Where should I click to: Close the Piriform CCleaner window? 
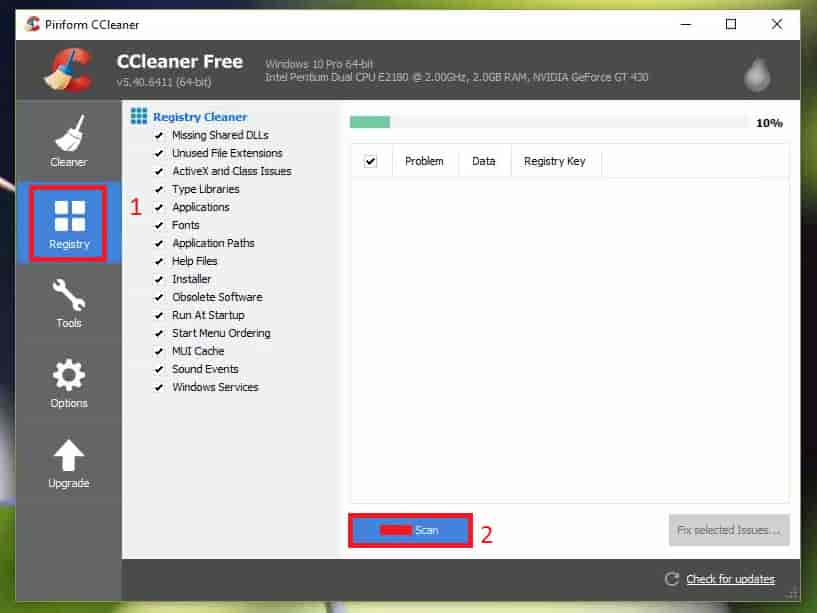(x=776, y=24)
